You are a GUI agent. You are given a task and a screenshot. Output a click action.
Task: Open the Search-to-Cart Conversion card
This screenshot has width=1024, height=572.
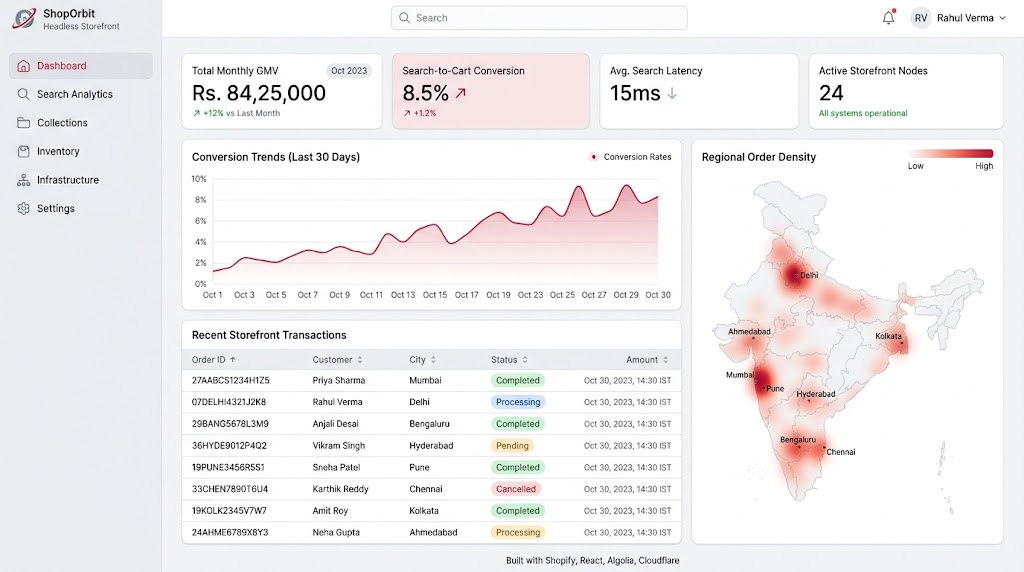[x=491, y=91]
